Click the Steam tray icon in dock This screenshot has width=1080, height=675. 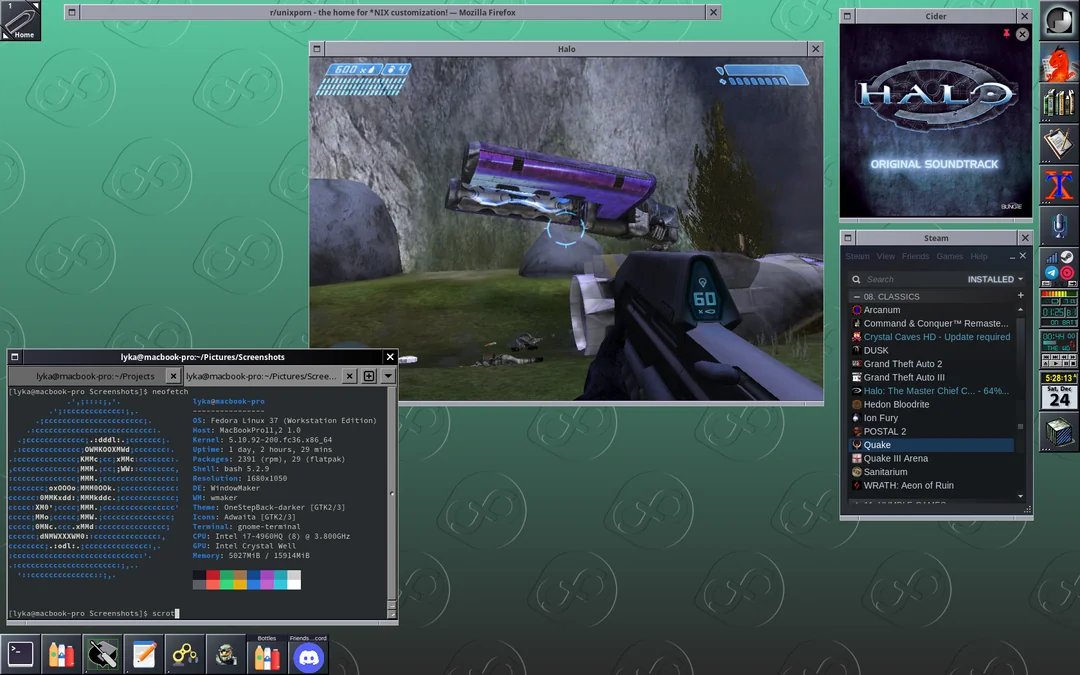coord(1067,258)
